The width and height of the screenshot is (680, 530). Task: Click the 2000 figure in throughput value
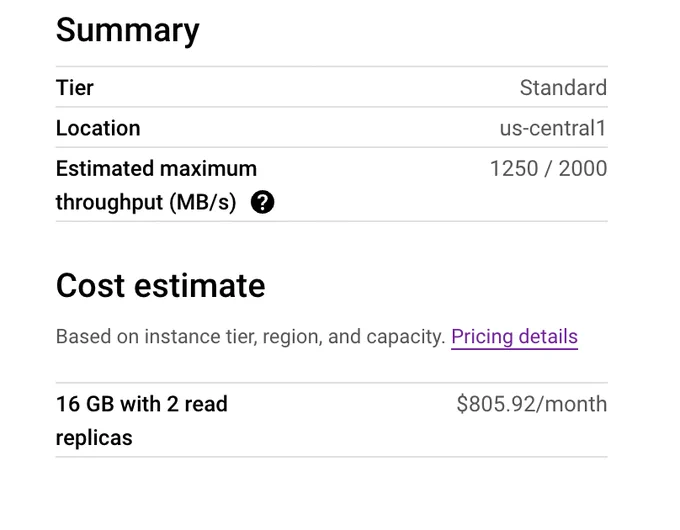(583, 168)
